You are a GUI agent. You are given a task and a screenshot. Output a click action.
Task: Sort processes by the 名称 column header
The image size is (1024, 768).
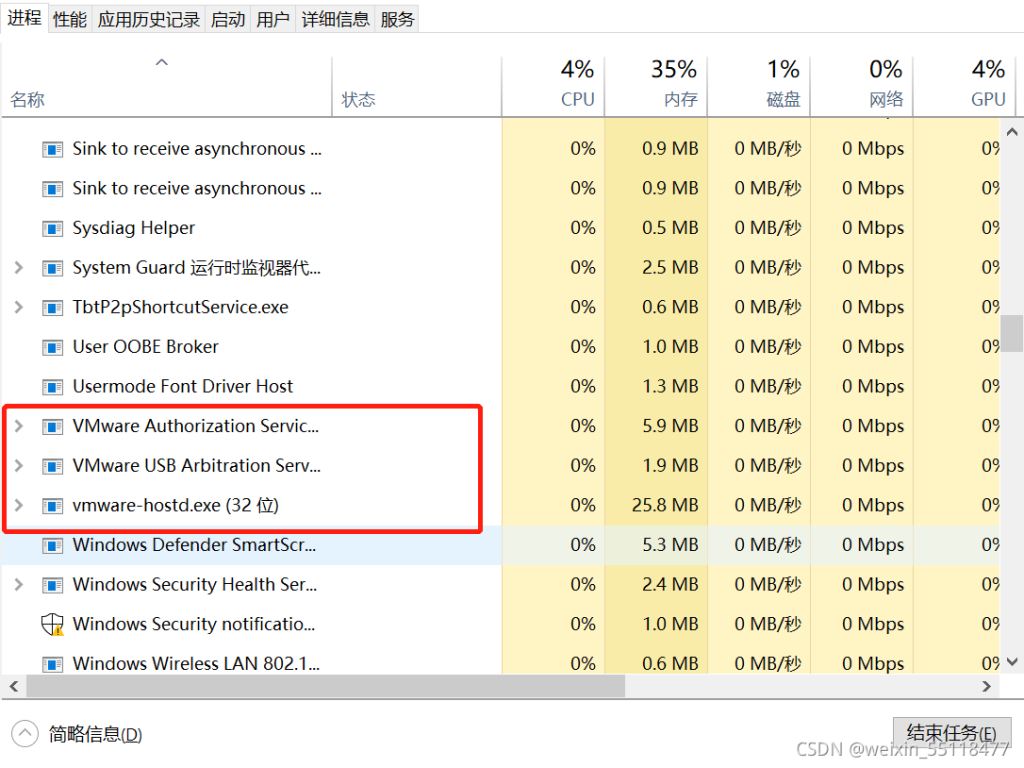(x=167, y=87)
